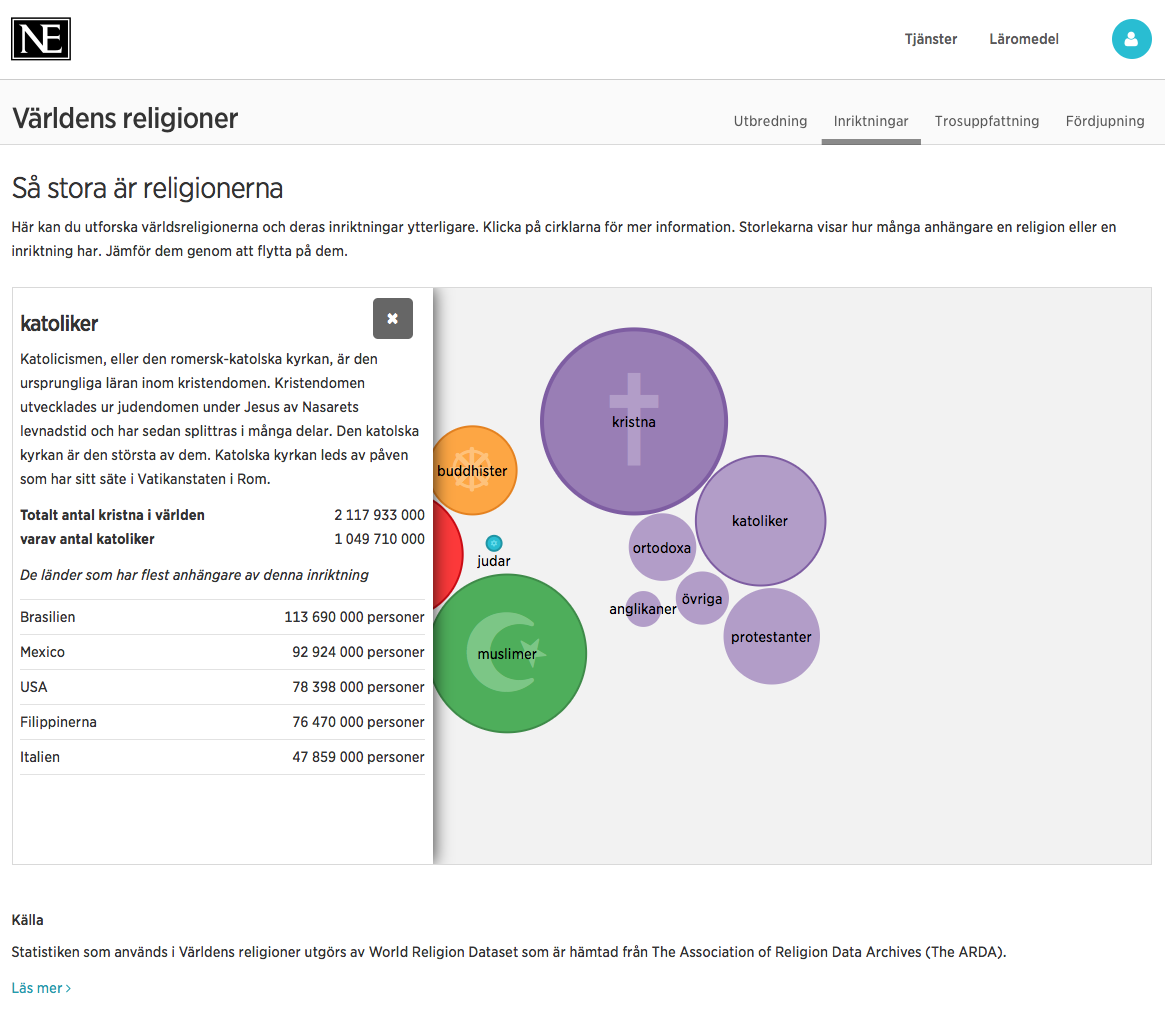Viewport: 1165px width, 1015px height.
Task: Select the protestanter bubble
Action: 771,636
